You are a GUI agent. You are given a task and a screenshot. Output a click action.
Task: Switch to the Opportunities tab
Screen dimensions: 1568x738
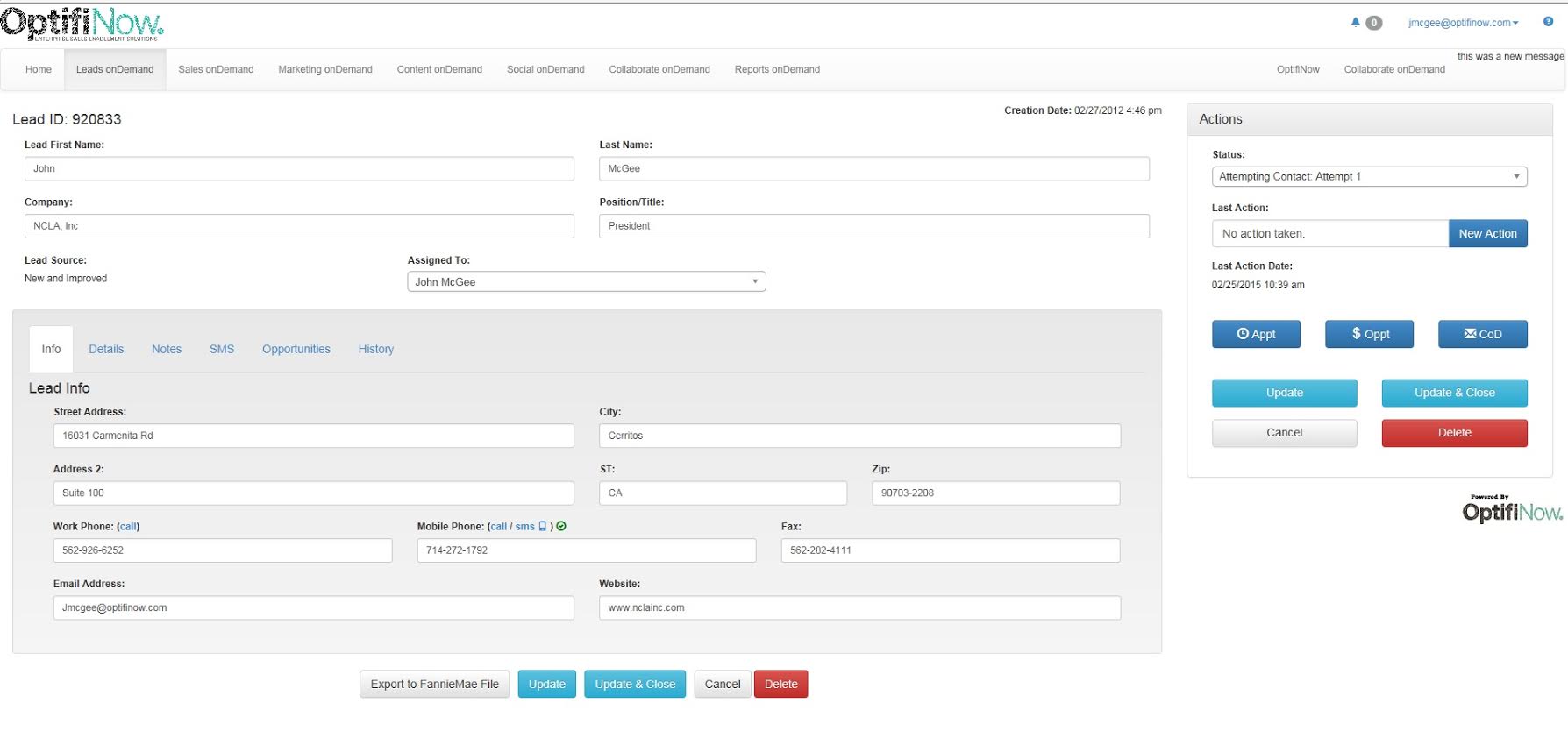[296, 349]
